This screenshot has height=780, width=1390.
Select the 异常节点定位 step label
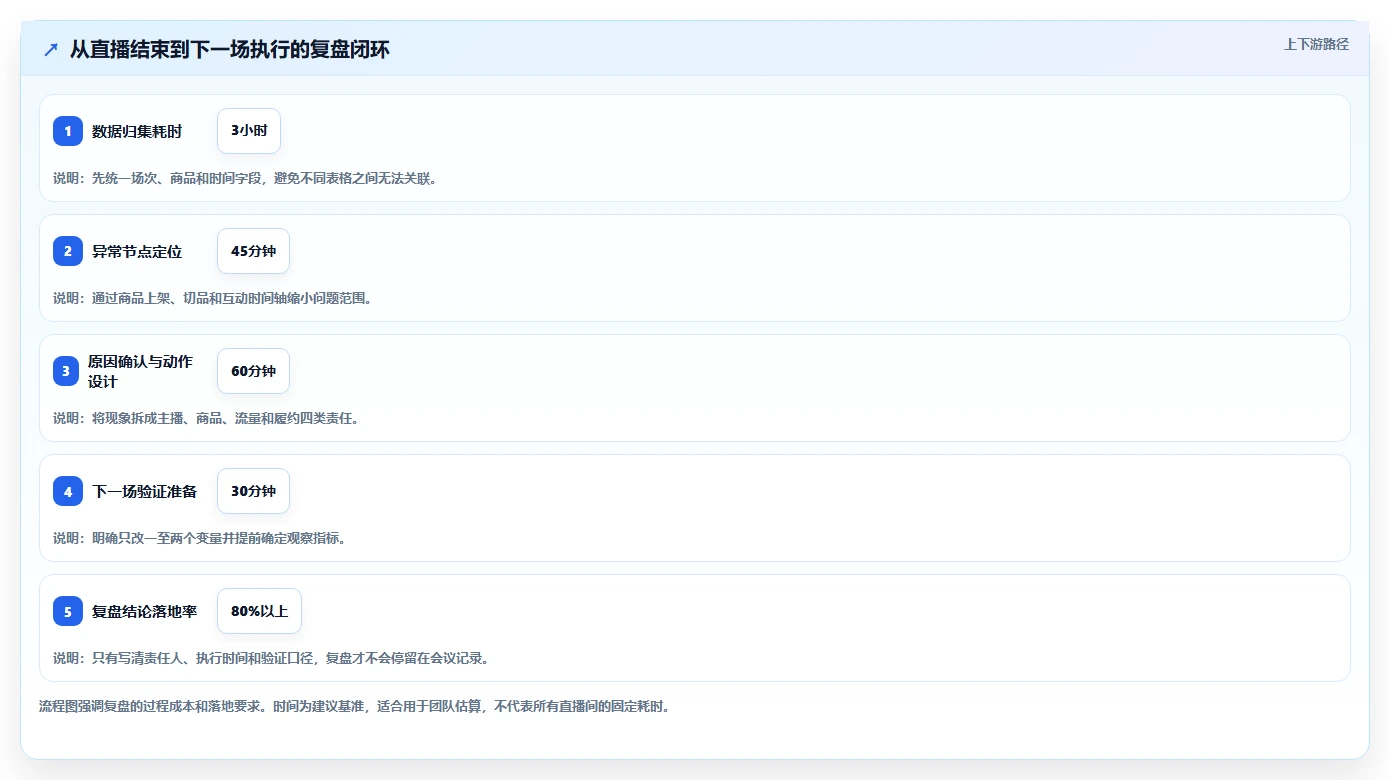click(x=137, y=251)
